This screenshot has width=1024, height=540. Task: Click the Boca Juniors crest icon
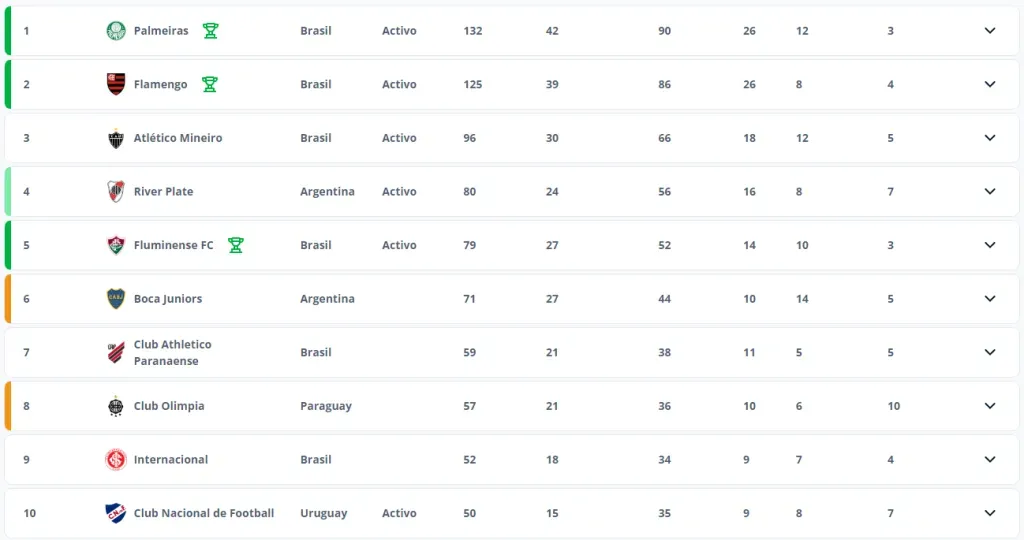[x=116, y=298]
